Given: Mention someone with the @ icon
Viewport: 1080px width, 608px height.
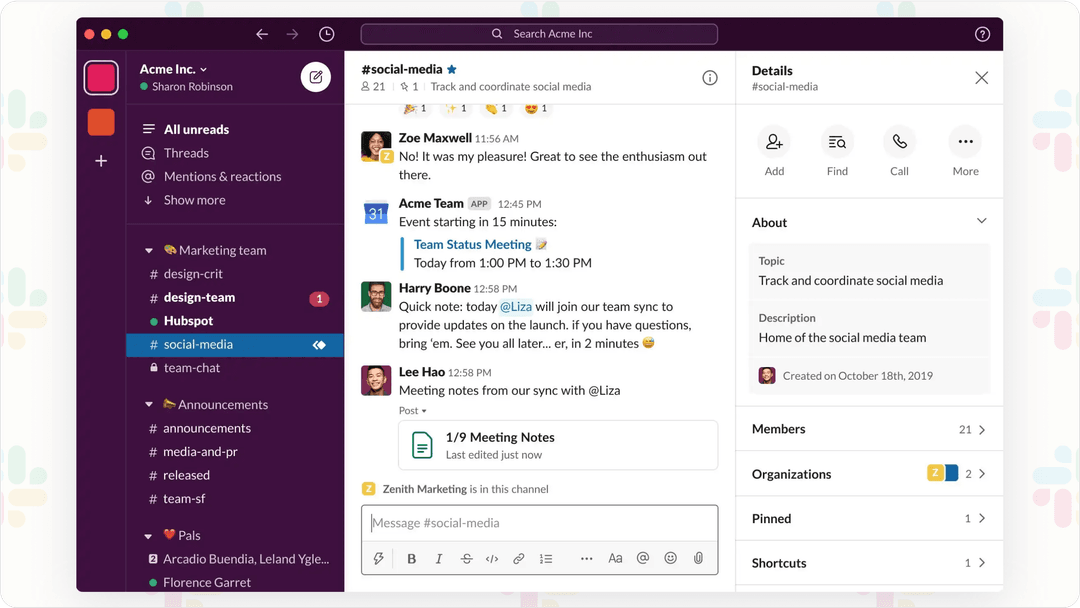Looking at the screenshot, I should (643, 558).
